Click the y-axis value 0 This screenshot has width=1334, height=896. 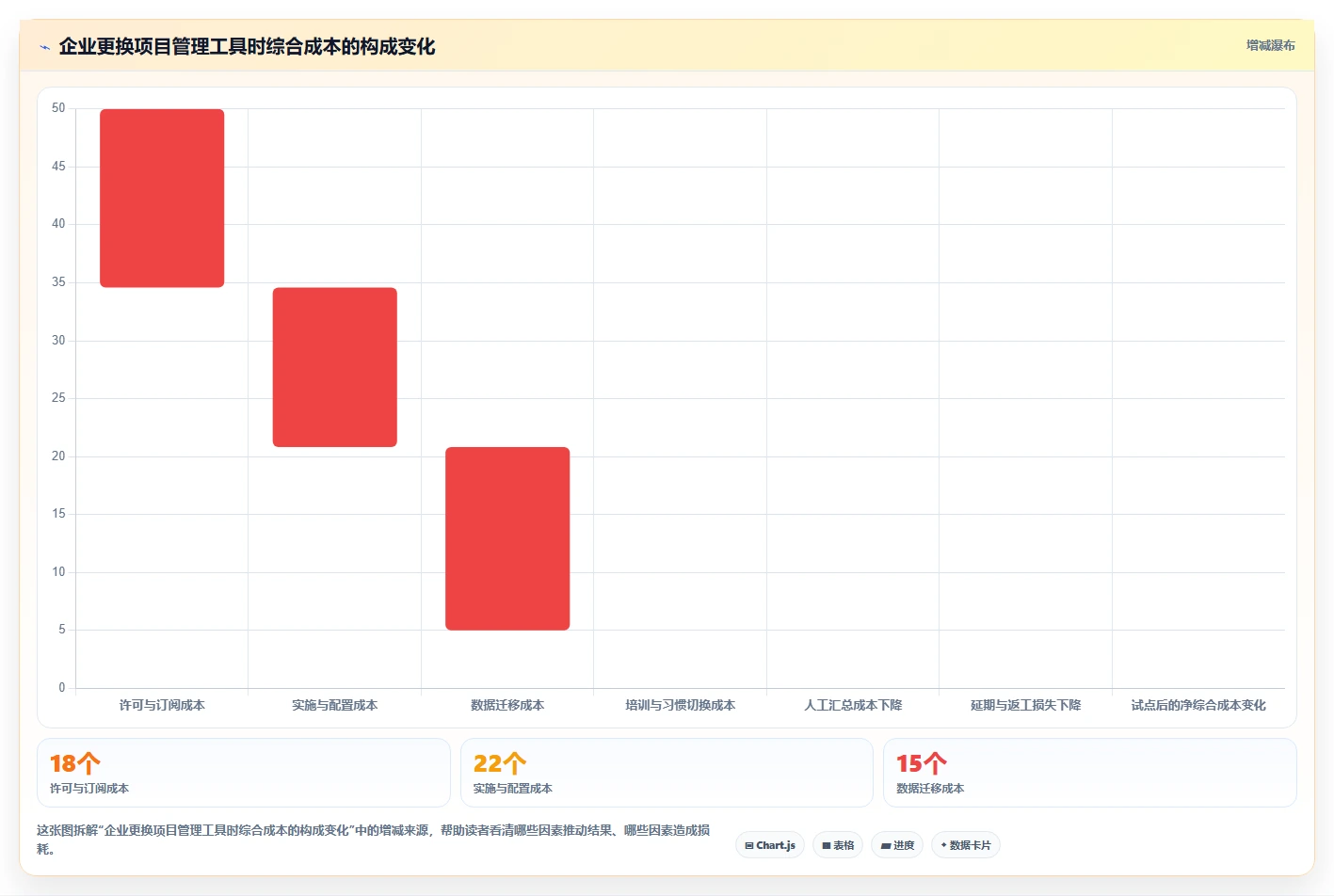pyautogui.click(x=62, y=688)
